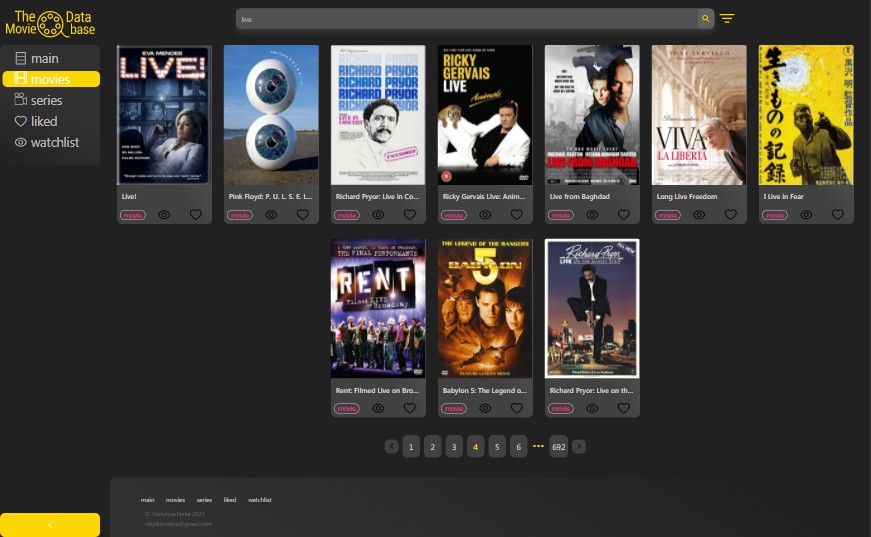Click into the search field containing 'live'
Screen dimensions: 871x537
(467, 19)
